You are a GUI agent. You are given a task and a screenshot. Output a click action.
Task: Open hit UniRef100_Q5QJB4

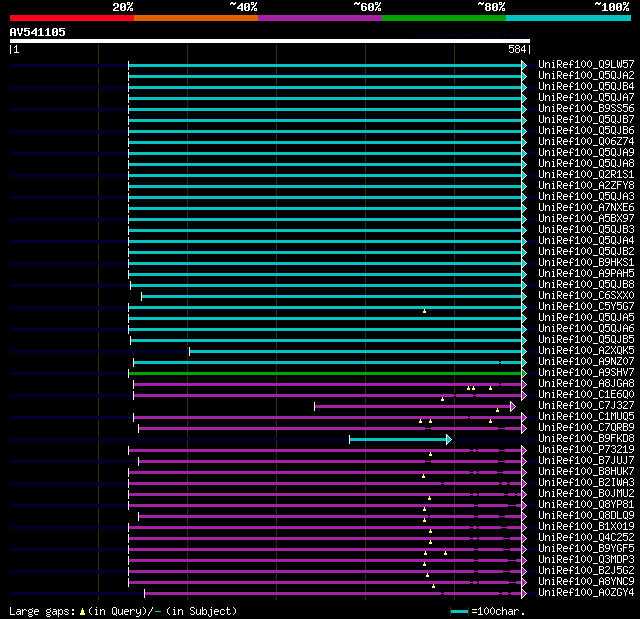[x=586, y=87]
